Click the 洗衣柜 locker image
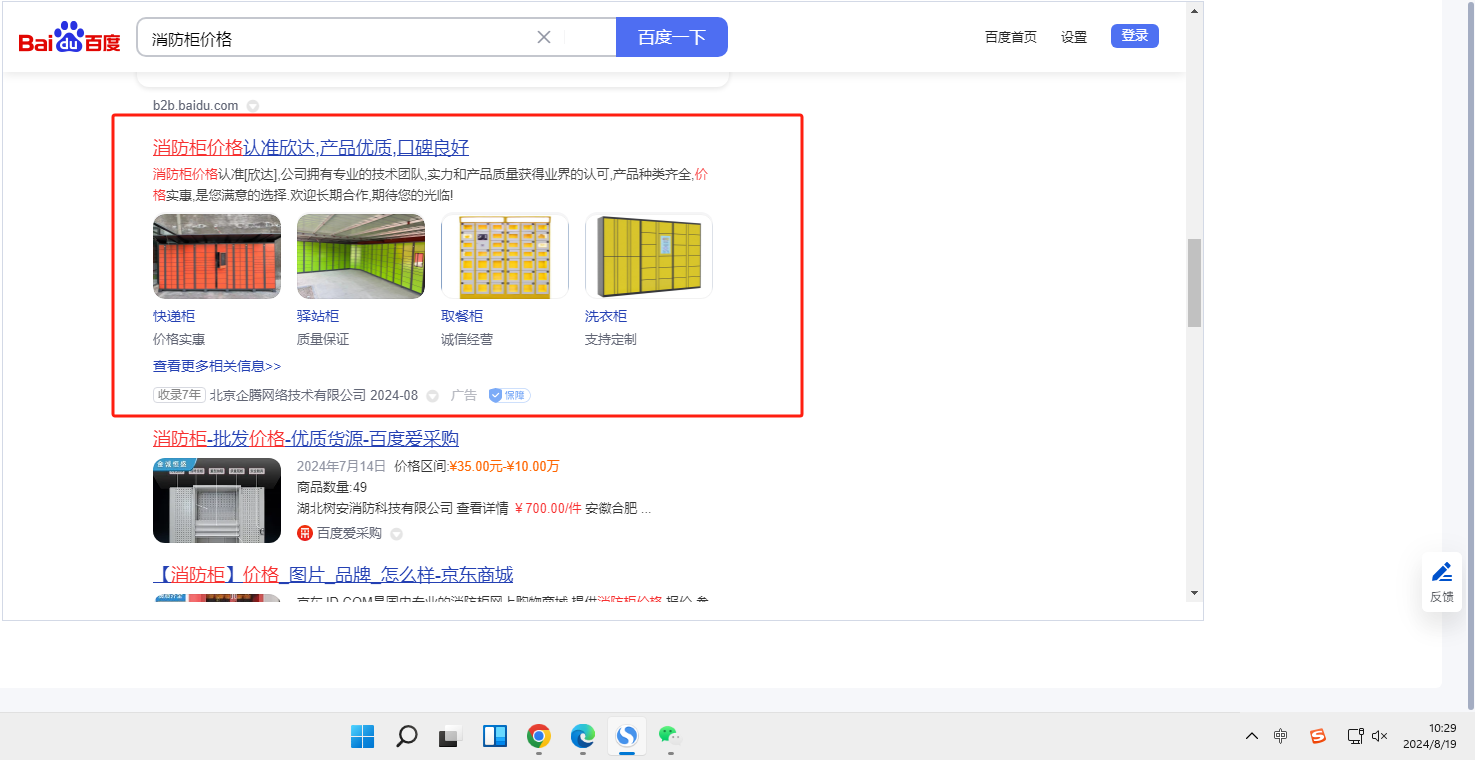 pos(649,256)
